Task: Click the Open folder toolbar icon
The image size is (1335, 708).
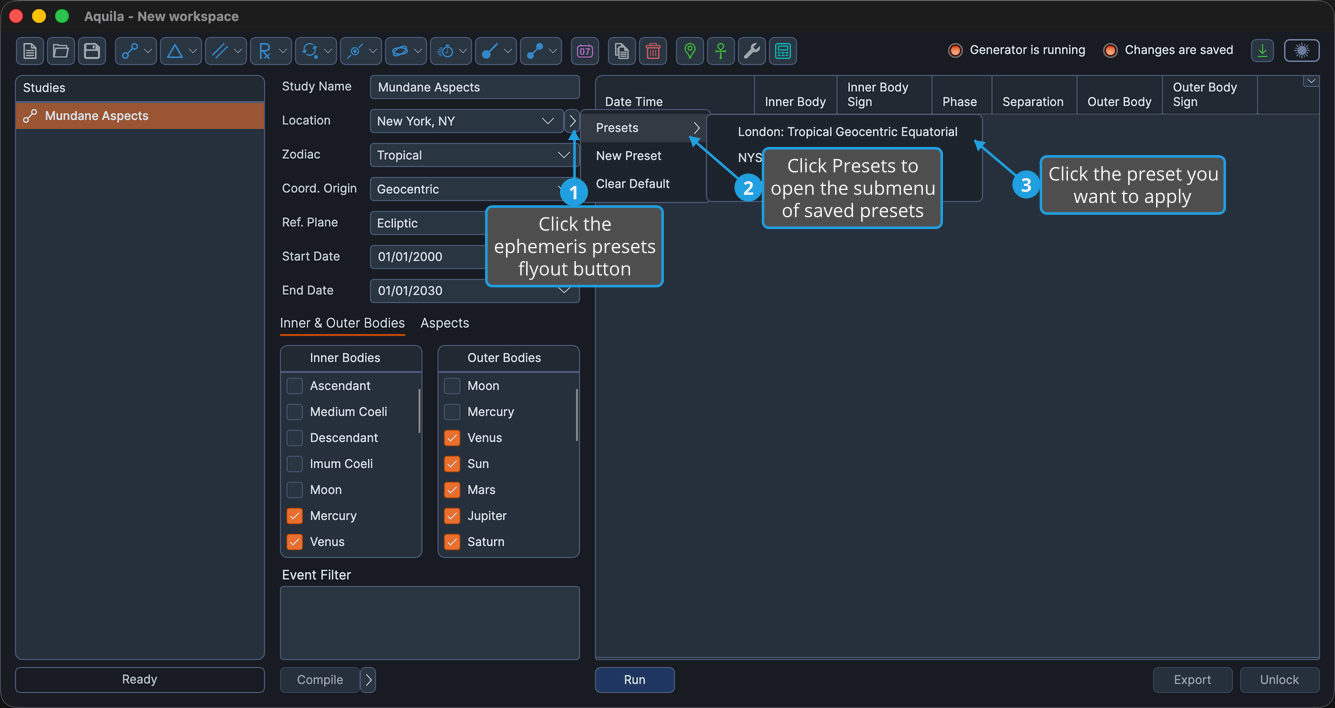Action: click(x=61, y=51)
